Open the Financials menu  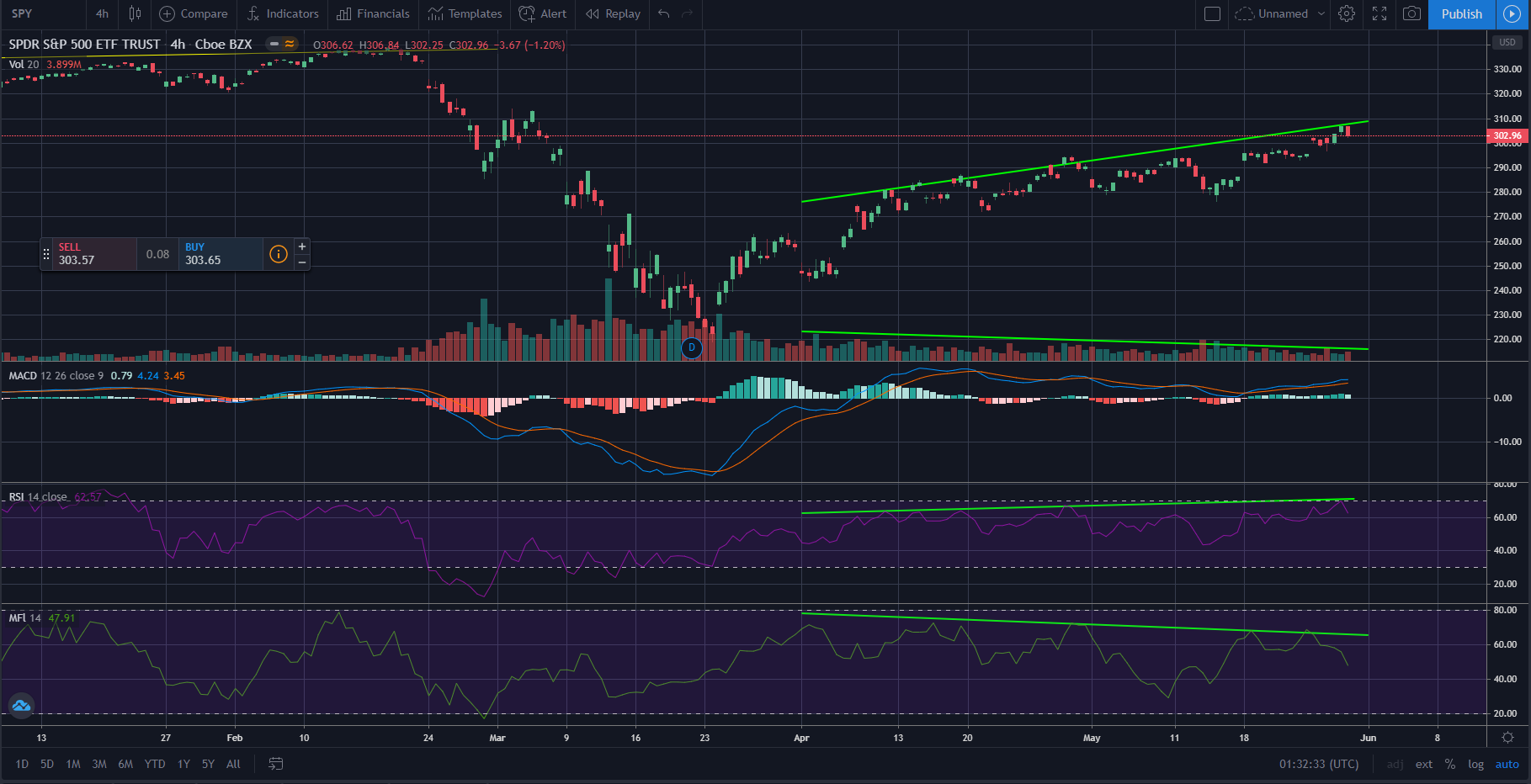(373, 13)
